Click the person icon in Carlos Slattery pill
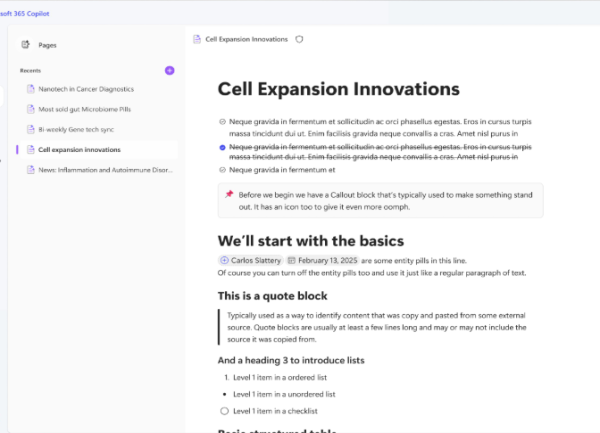 pyautogui.click(x=224, y=260)
